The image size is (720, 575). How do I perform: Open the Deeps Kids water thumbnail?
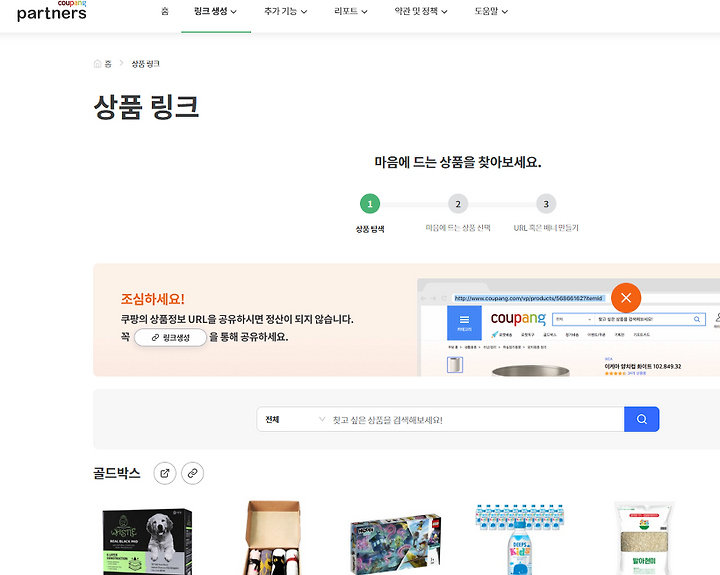coord(519,539)
